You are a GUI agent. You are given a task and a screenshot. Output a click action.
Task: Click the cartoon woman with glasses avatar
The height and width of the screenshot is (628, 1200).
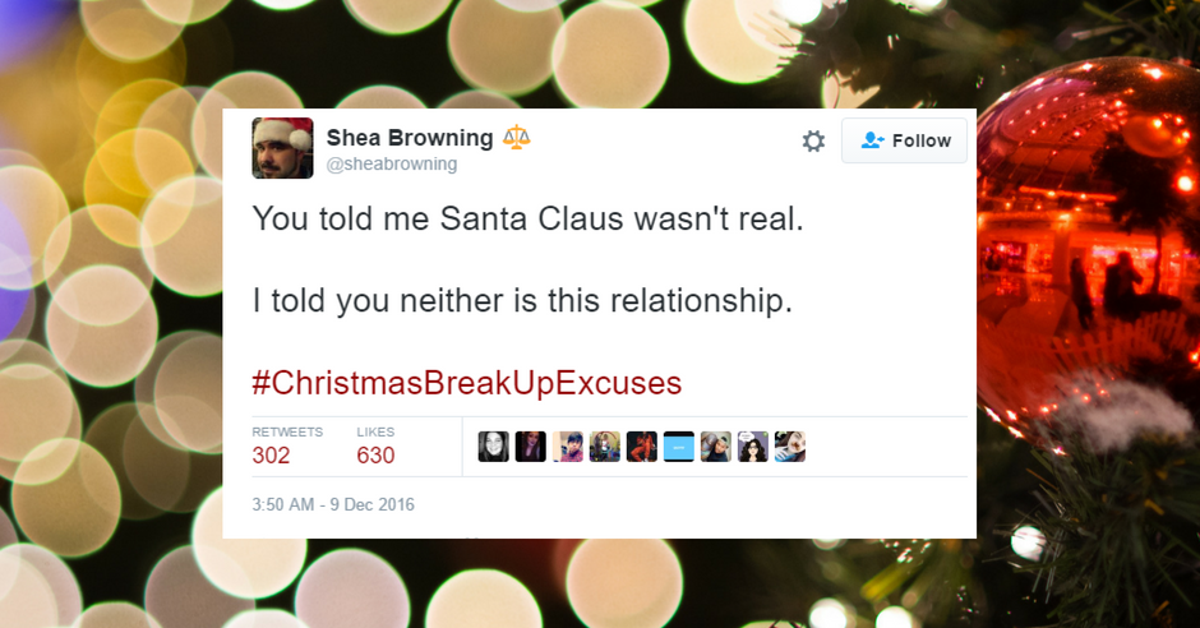(x=755, y=446)
